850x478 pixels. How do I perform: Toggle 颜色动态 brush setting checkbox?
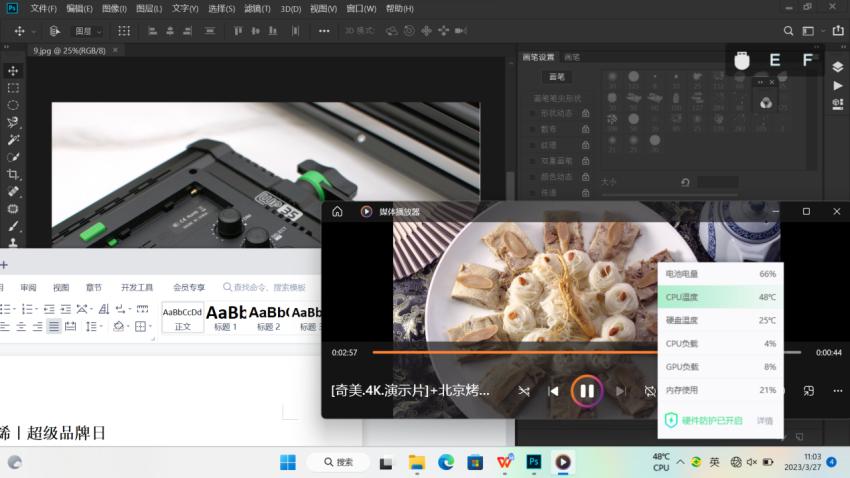click(532, 177)
